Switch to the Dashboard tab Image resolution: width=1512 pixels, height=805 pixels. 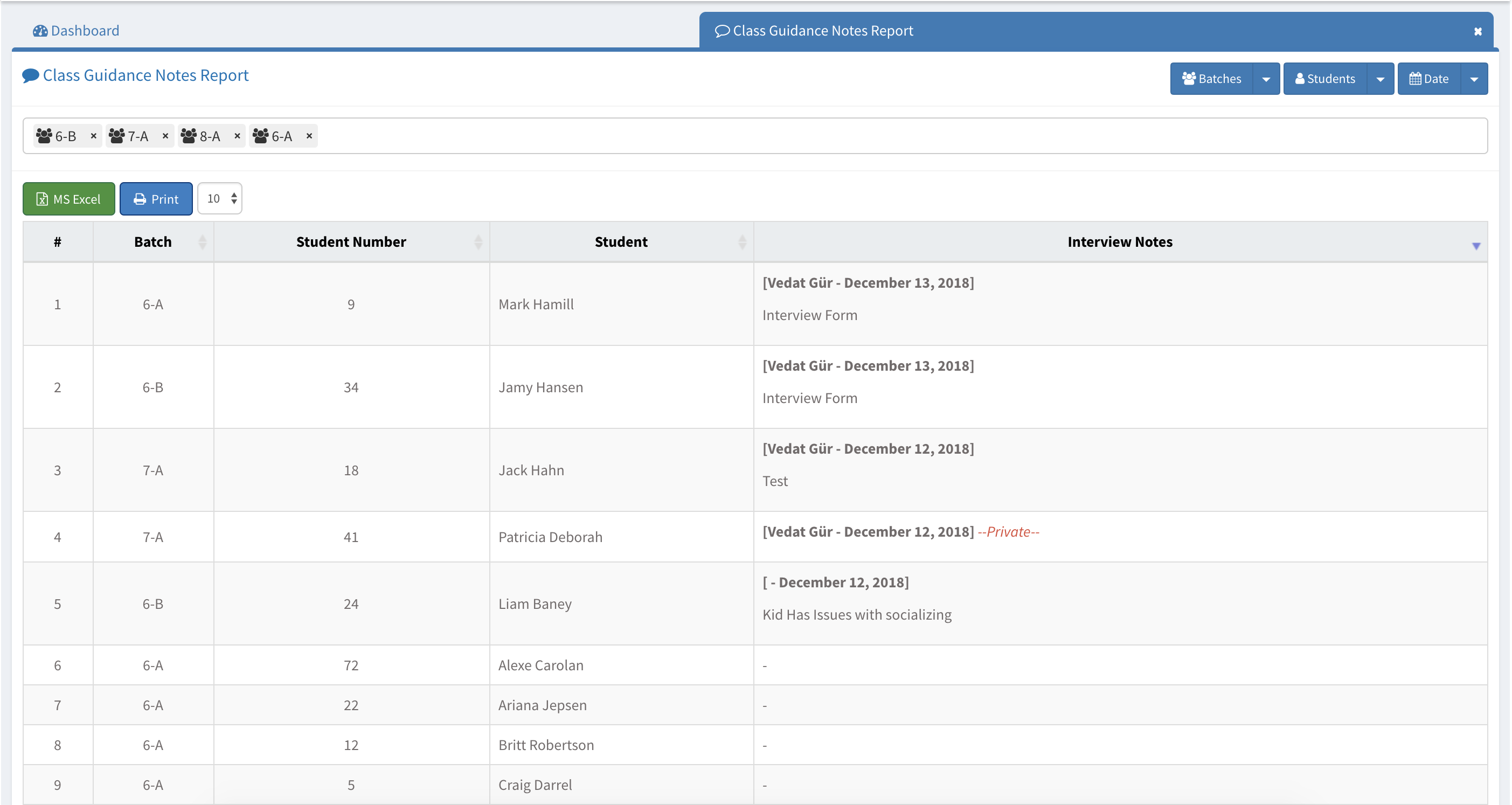click(x=77, y=31)
